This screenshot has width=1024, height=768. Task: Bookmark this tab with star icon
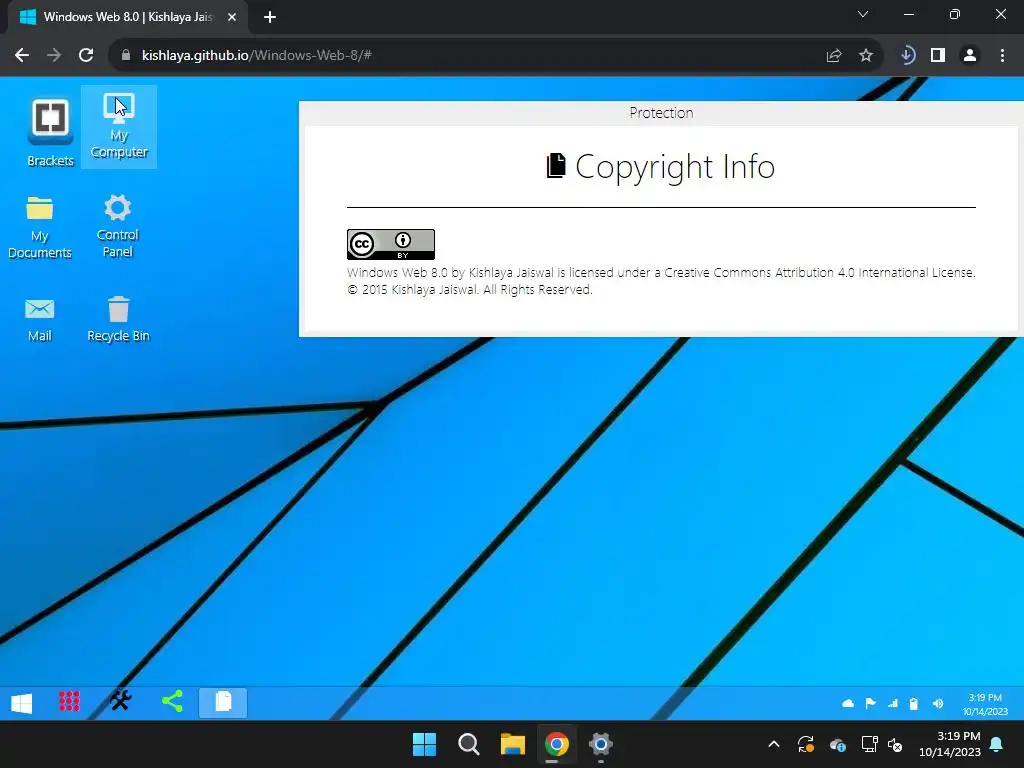click(x=866, y=56)
